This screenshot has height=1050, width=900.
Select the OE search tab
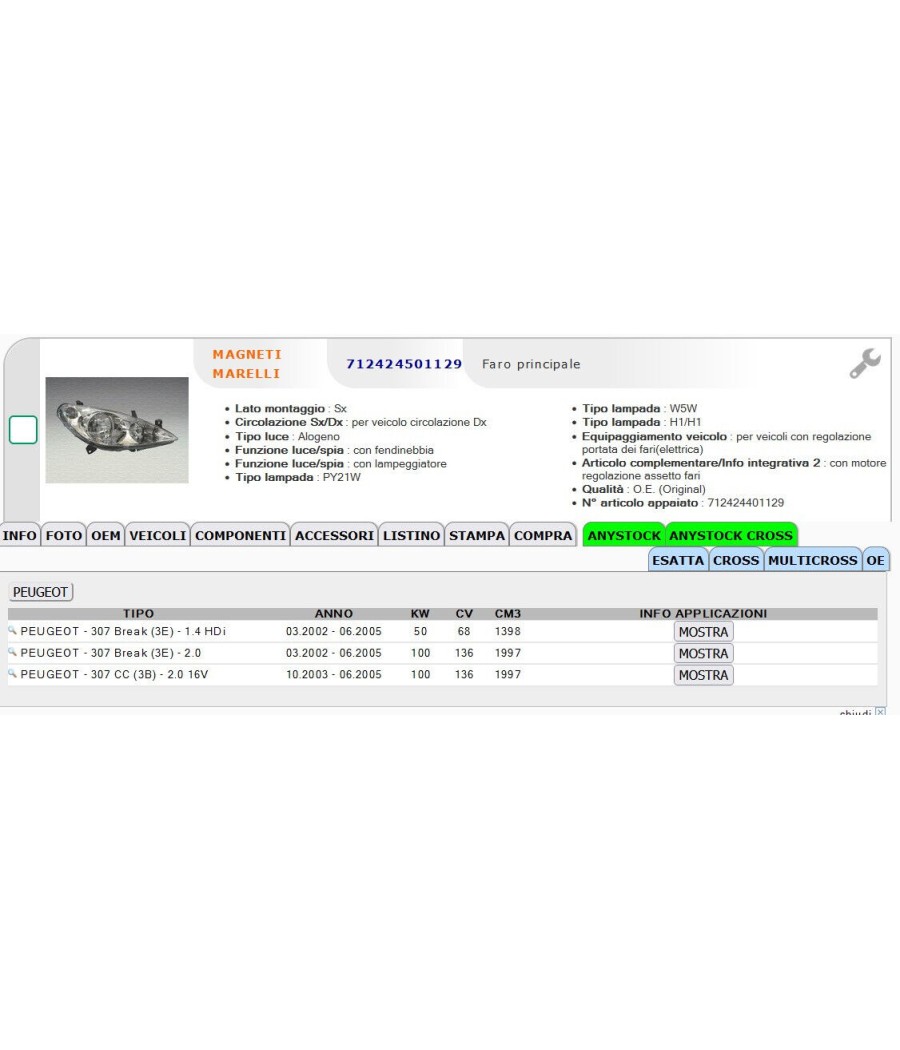[875, 560]
